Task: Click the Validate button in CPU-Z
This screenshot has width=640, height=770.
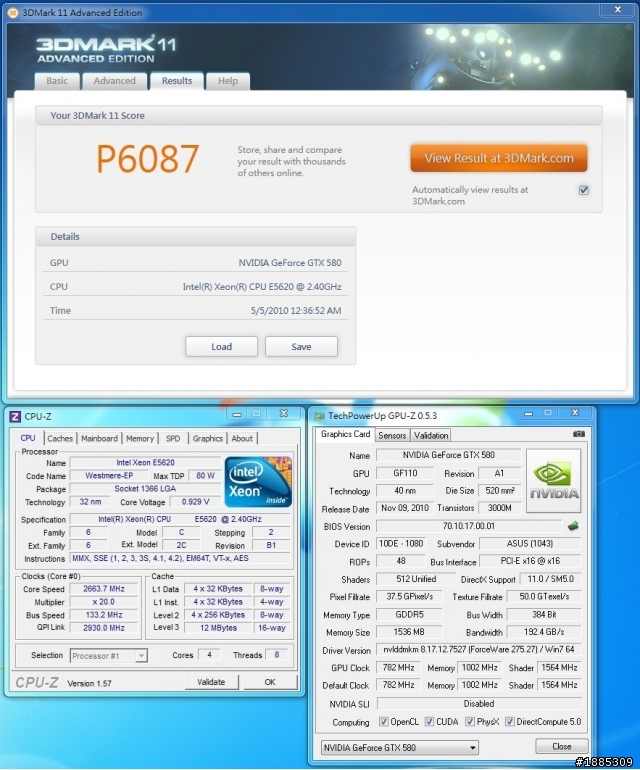Action: (211, 682)
